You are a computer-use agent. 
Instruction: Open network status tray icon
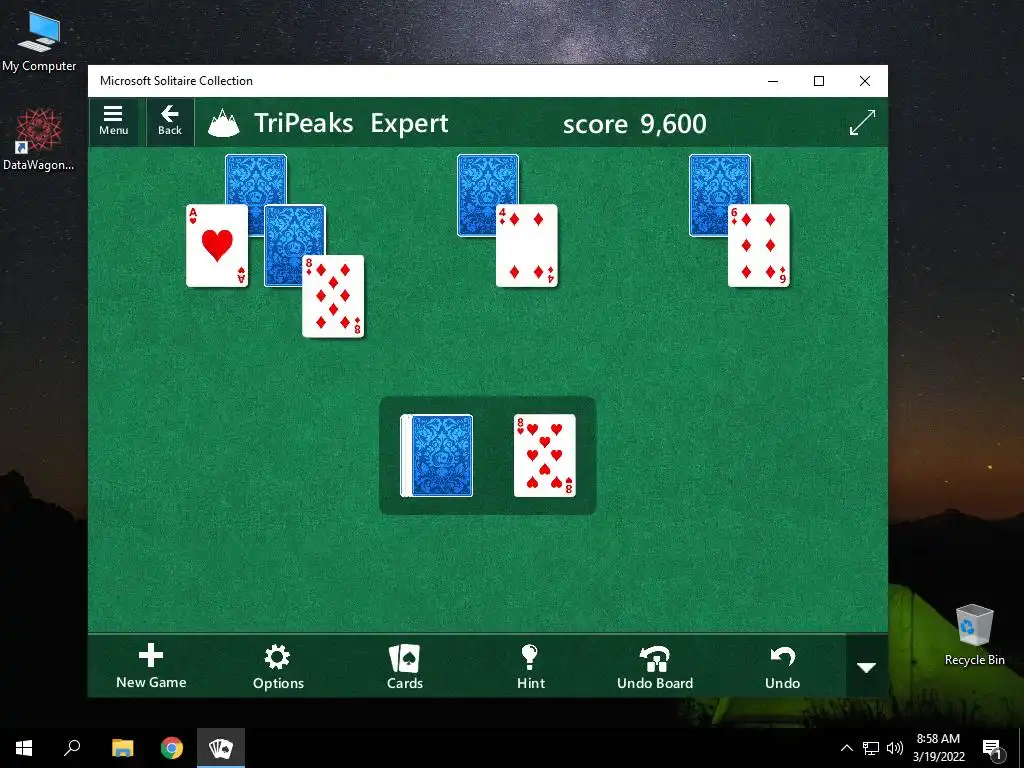(x=871, y=748)
